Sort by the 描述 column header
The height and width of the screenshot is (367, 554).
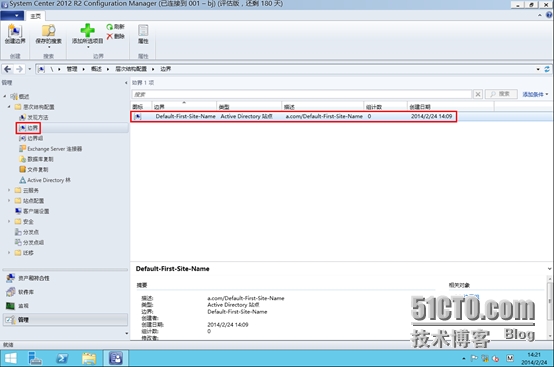323,106
